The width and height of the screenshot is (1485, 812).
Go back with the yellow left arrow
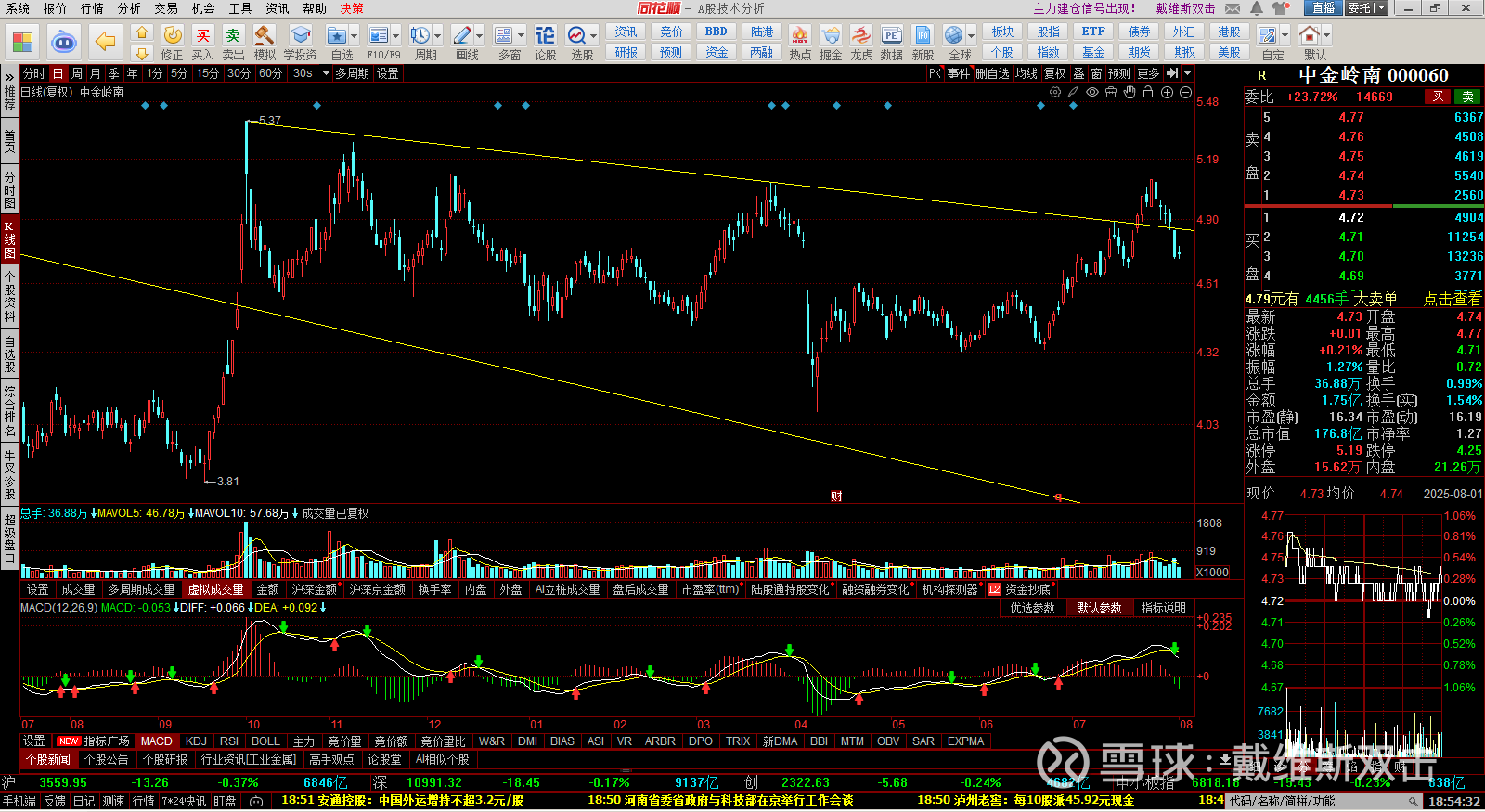tap(106, 42)
